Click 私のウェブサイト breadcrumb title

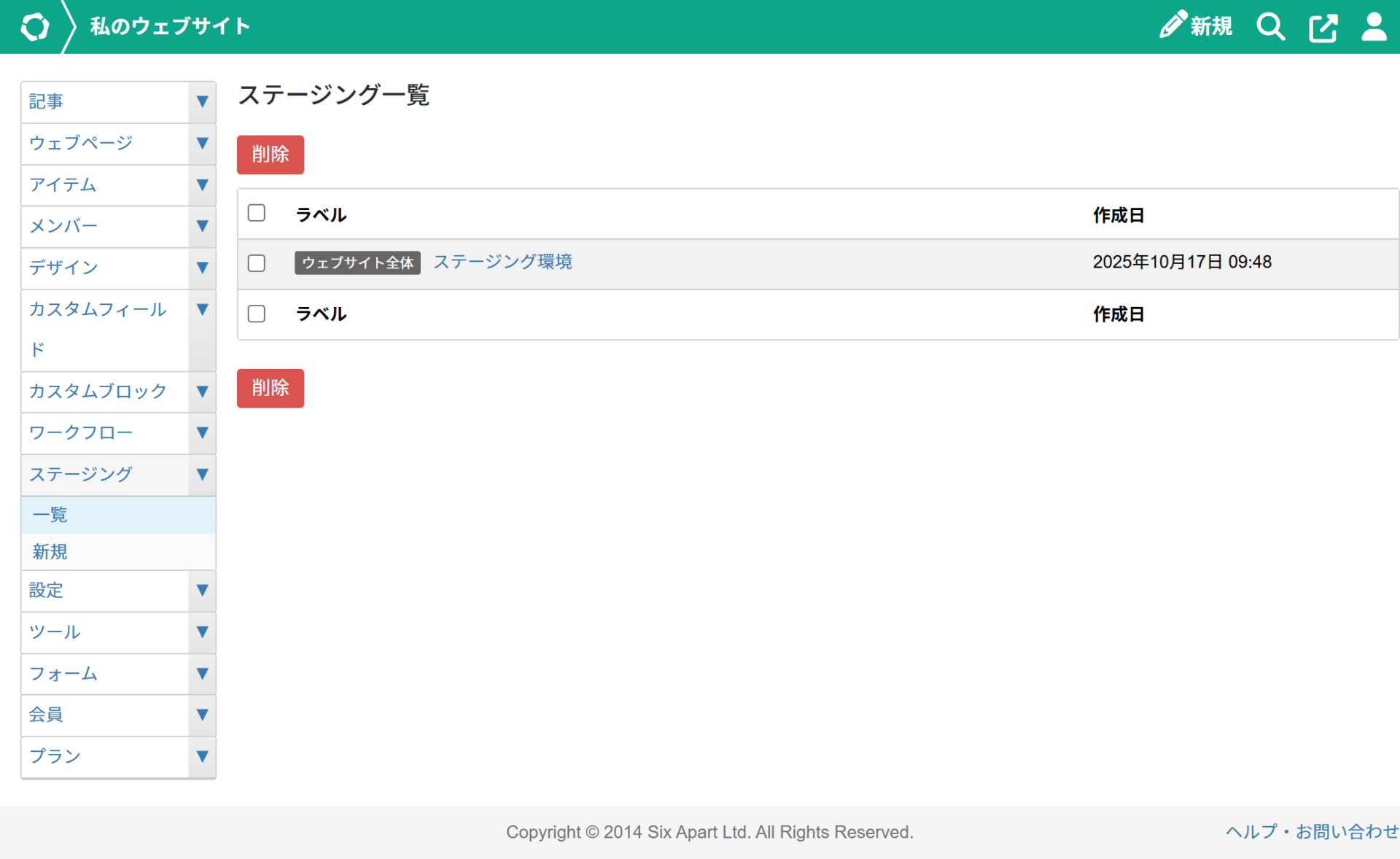tap(170, 27)
